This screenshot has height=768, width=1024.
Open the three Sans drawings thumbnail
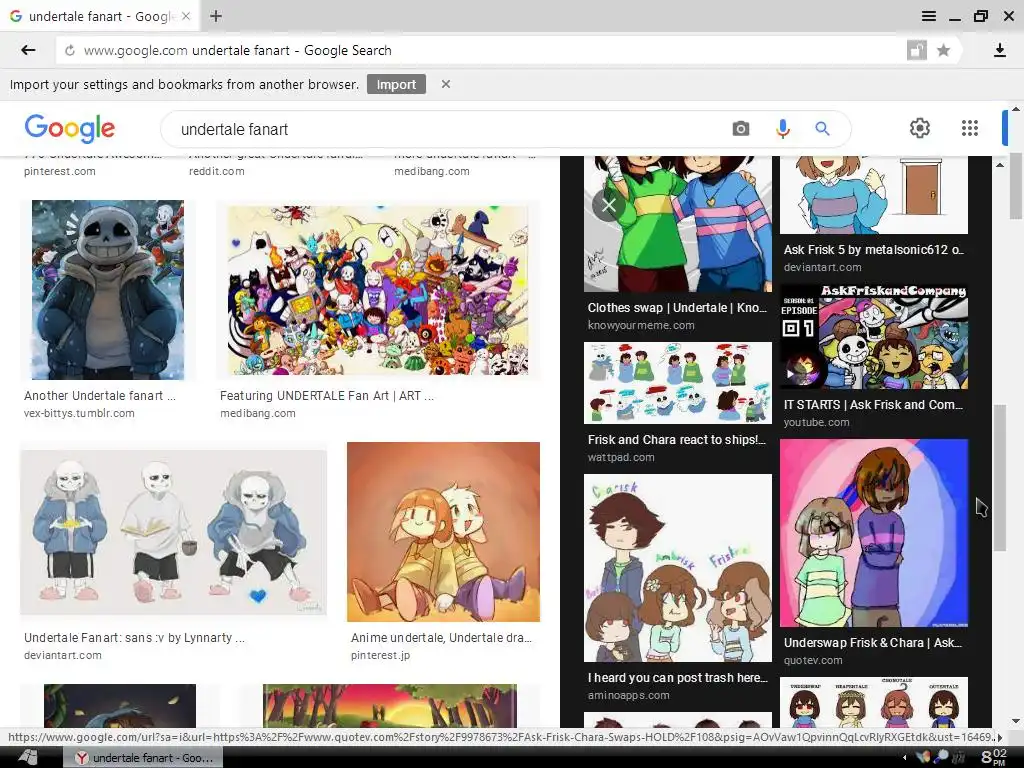174,532
